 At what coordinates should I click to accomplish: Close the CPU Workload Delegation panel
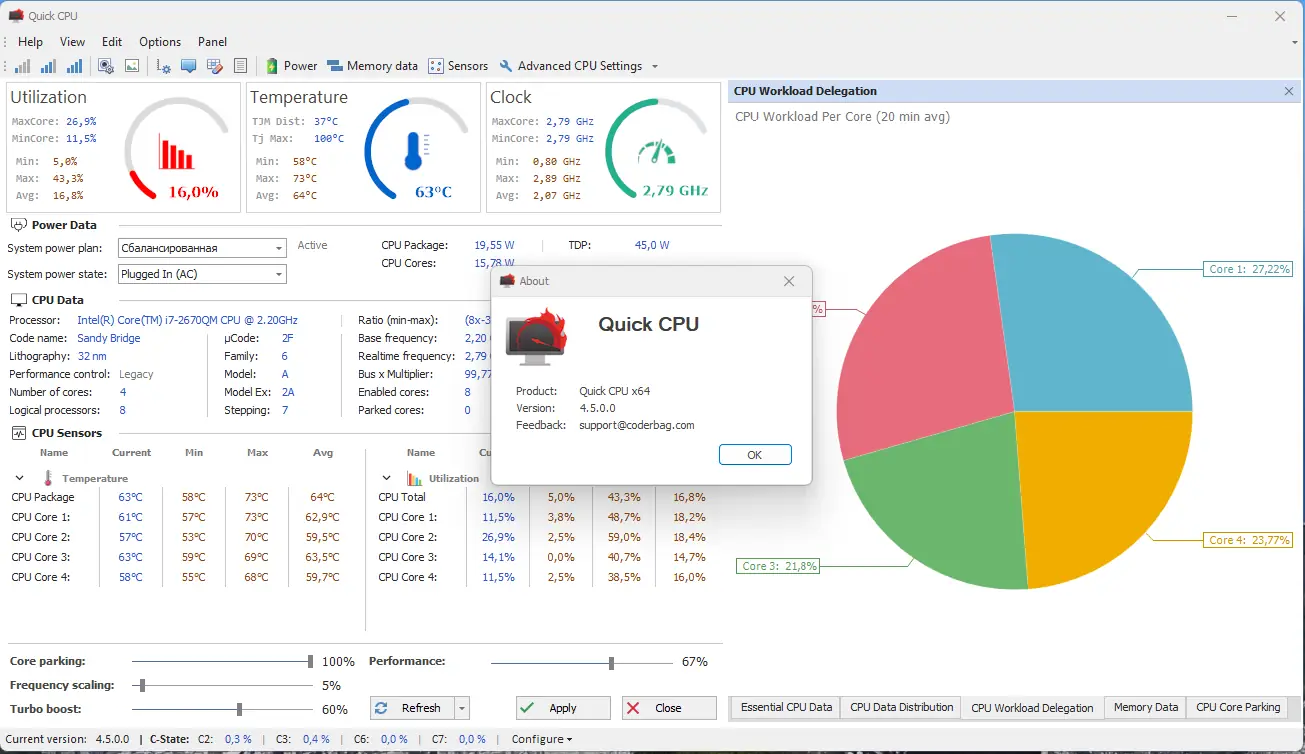1289,91
